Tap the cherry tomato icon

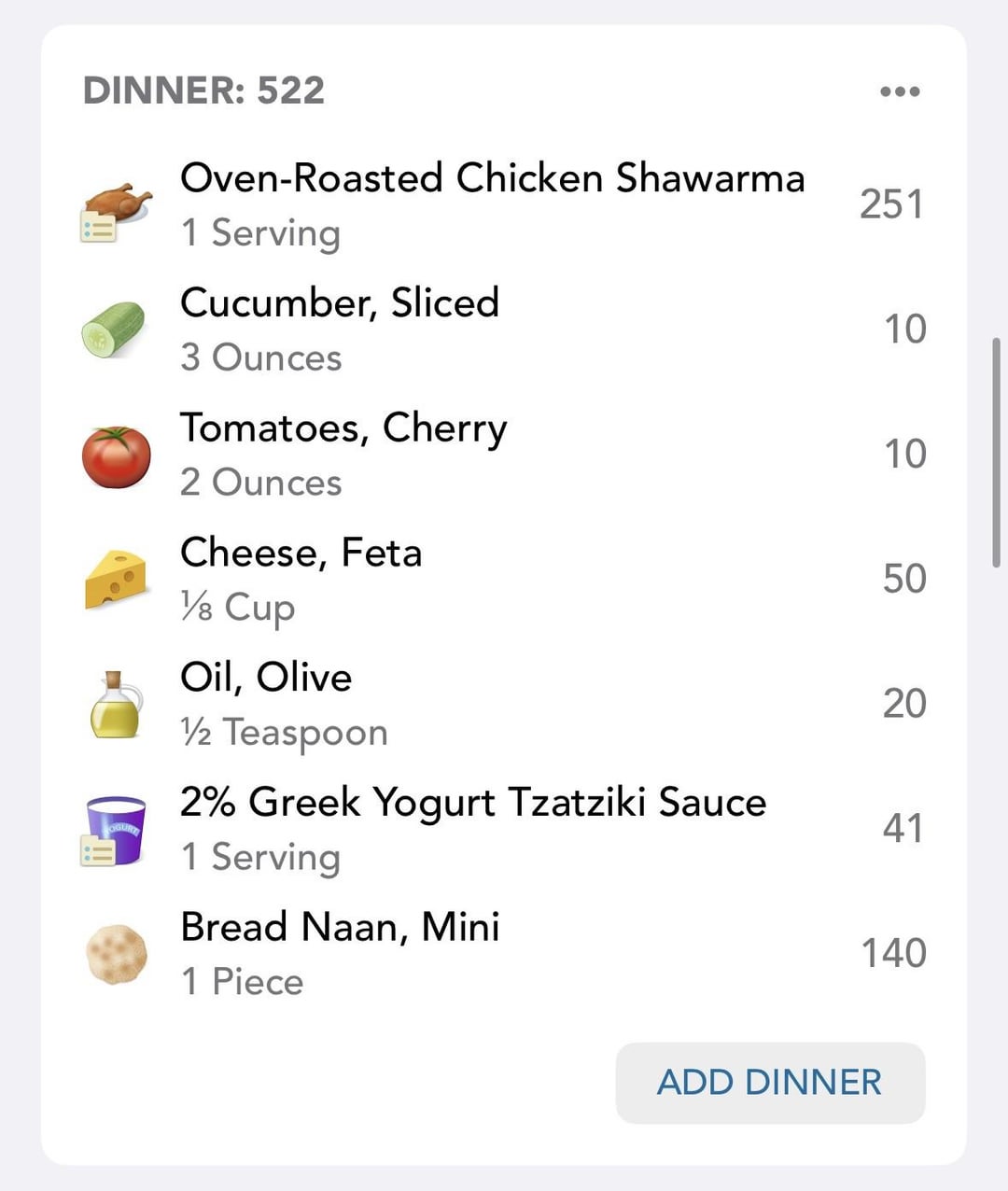[x=117, y=456]
